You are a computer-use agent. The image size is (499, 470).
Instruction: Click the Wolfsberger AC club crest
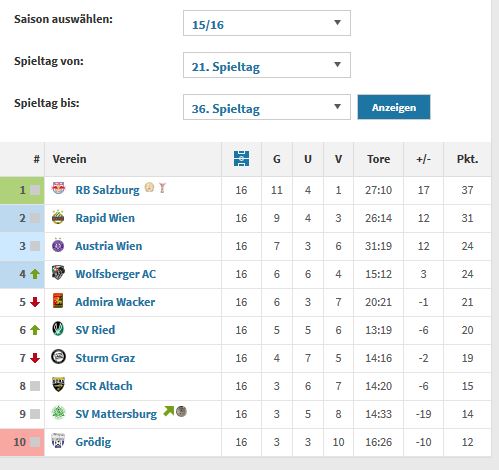[58, 273]
